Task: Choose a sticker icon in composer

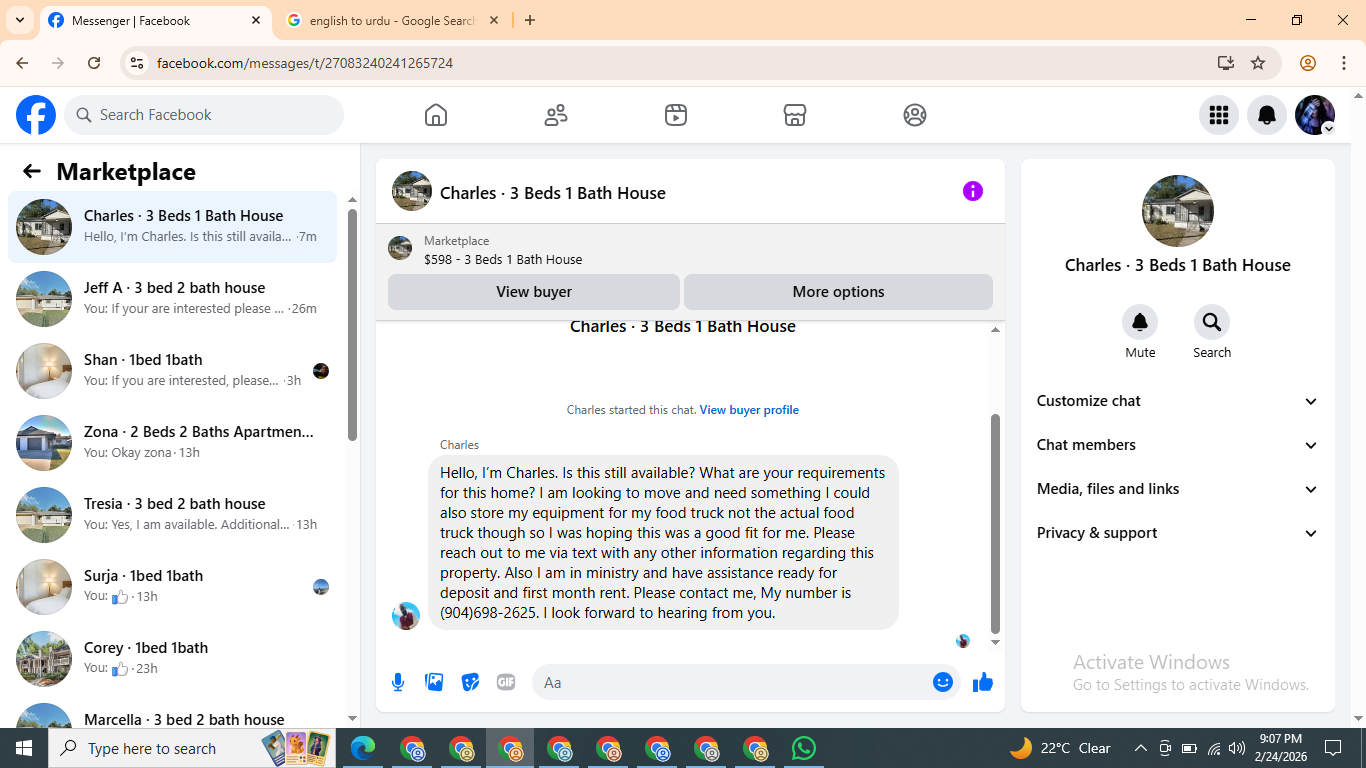Action: (470, 682)
